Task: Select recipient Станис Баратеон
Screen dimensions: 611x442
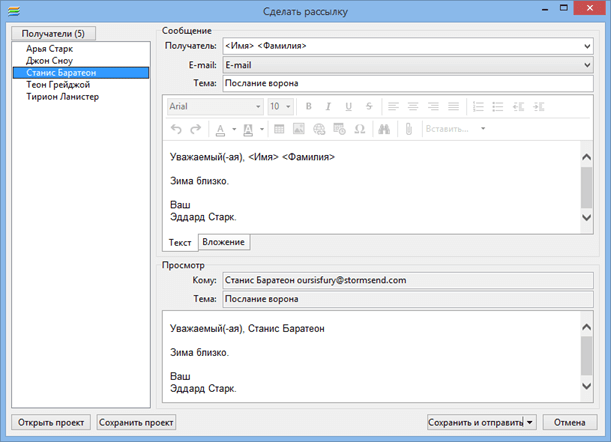Action: coord(81,73)
